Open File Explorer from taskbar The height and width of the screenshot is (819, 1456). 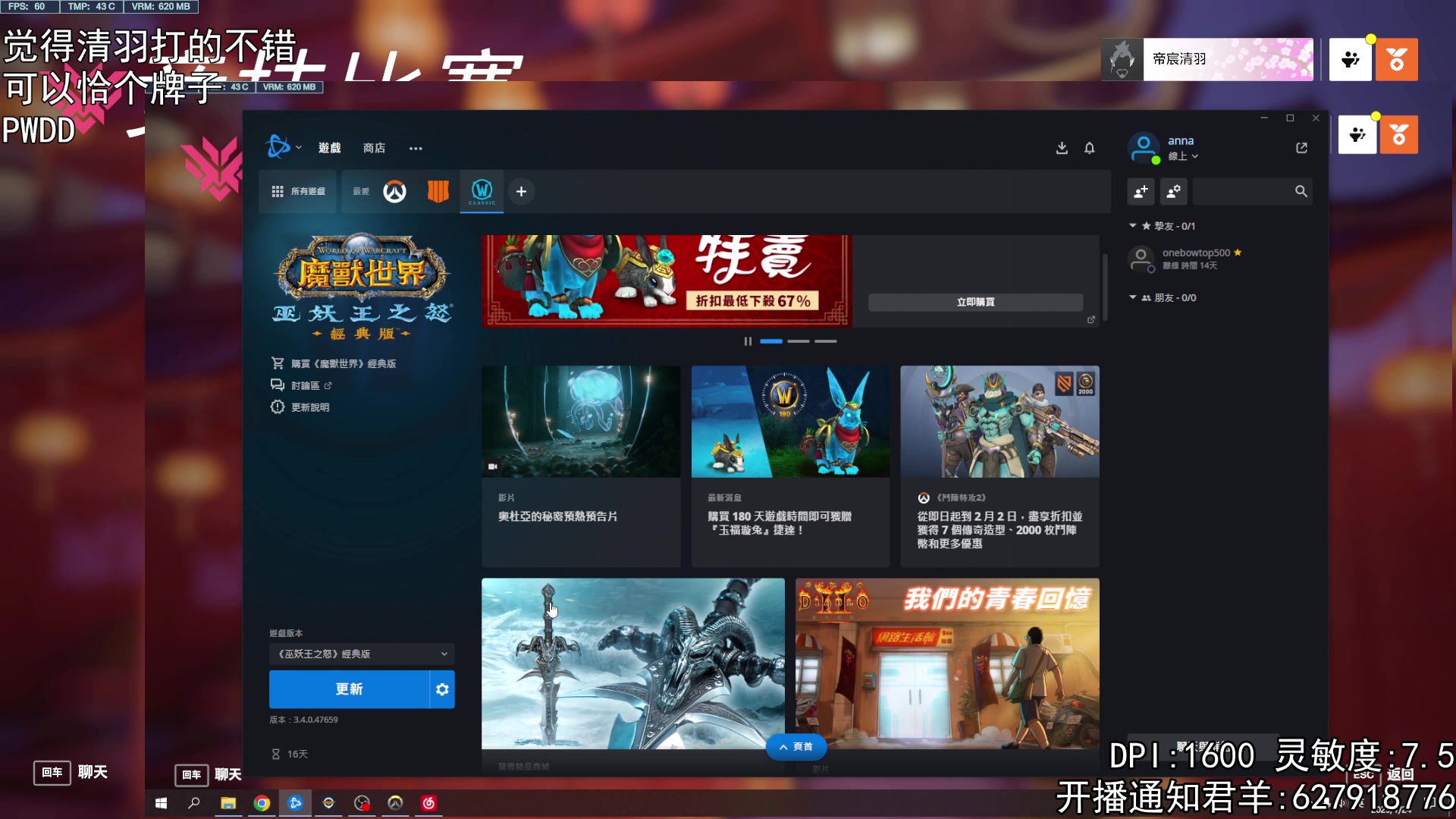click(228, 803)
